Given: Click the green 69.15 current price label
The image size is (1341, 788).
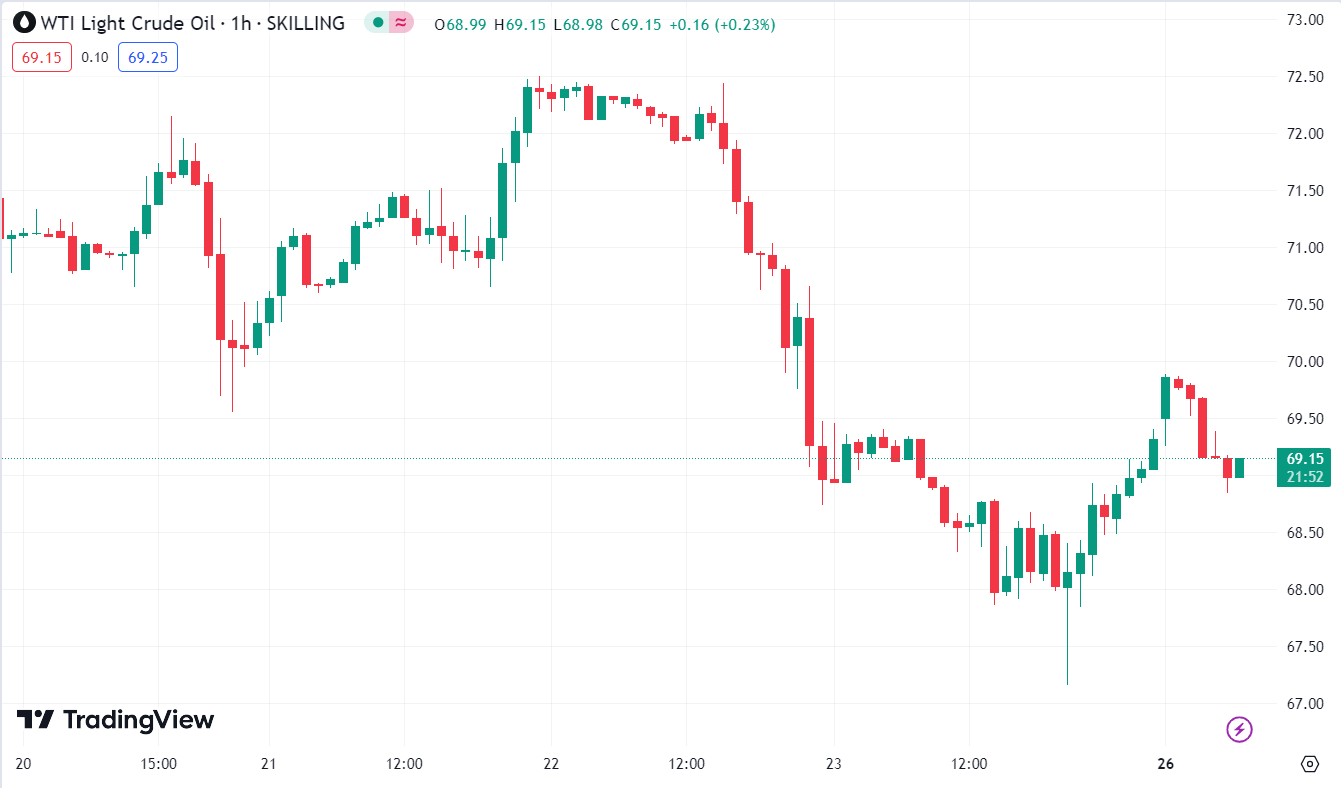Looking at the screenshot, I should [1306, 458].
